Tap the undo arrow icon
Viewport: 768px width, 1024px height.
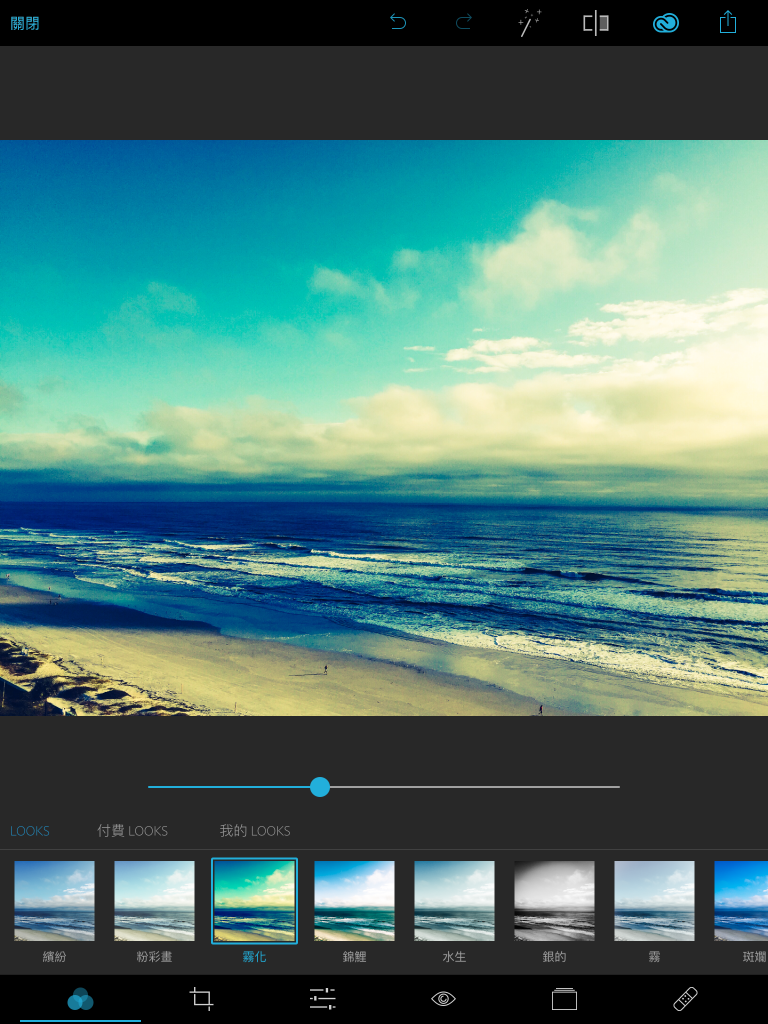[398, 22]
